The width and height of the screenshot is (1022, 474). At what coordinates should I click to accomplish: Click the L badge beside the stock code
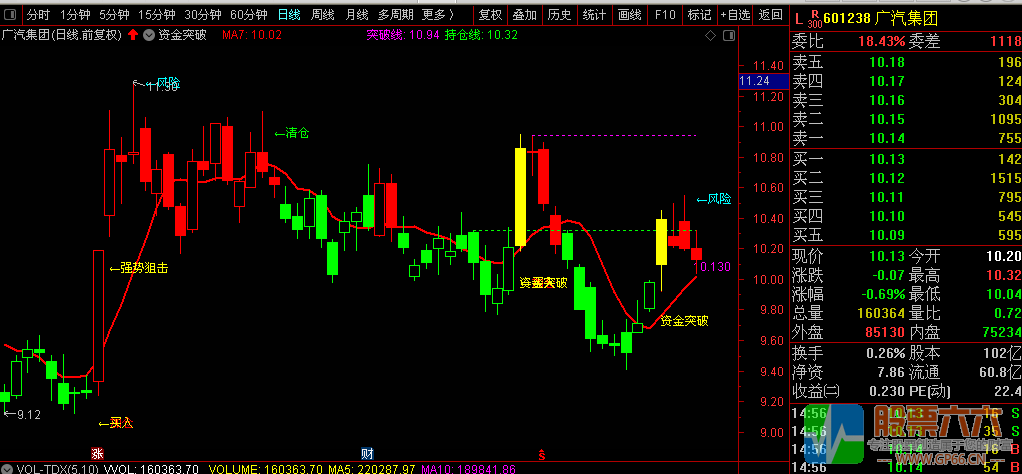tap(799, 18)
